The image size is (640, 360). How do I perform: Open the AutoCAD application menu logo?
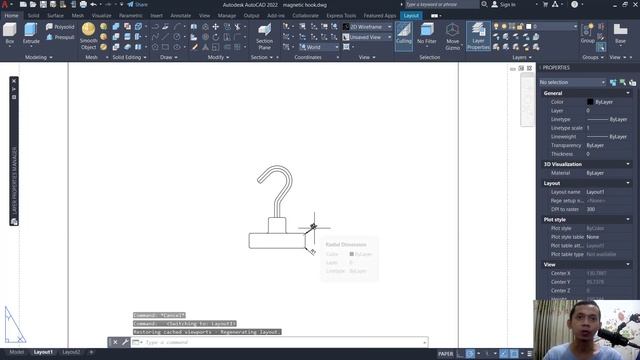coord(5,4)
